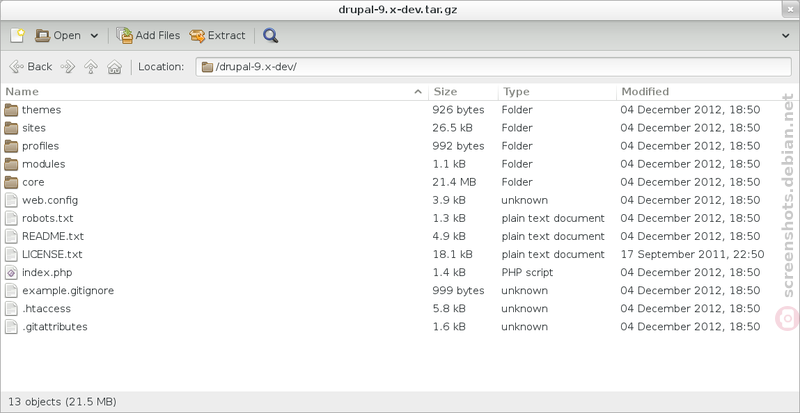Select the modules folder icon
Screen dimensions: 800x413
tap(11, 164)
